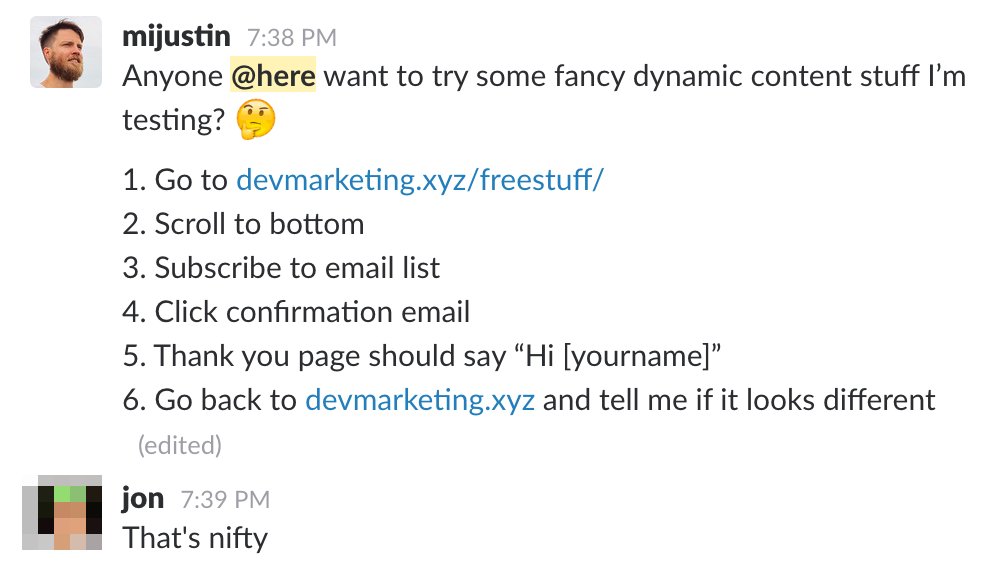
Task: Click the 7:39 PM message timestamp
Action: point(225,499)
